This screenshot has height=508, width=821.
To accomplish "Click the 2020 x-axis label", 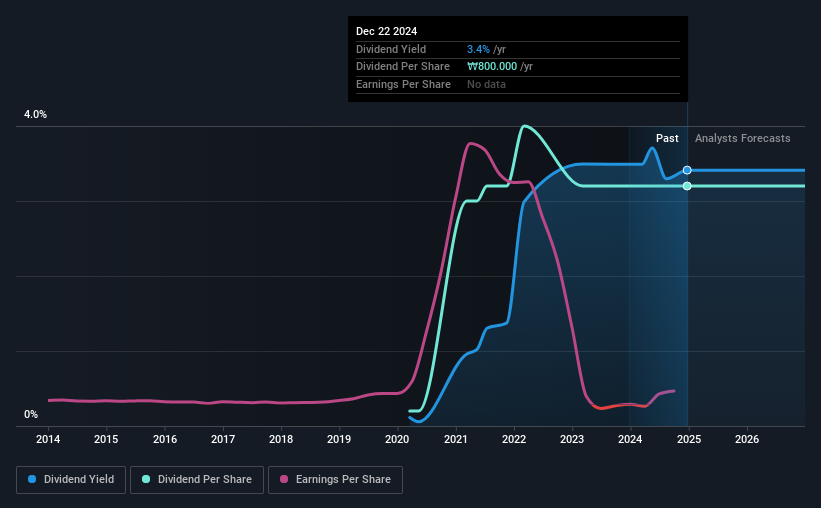I will coord(397,439).
